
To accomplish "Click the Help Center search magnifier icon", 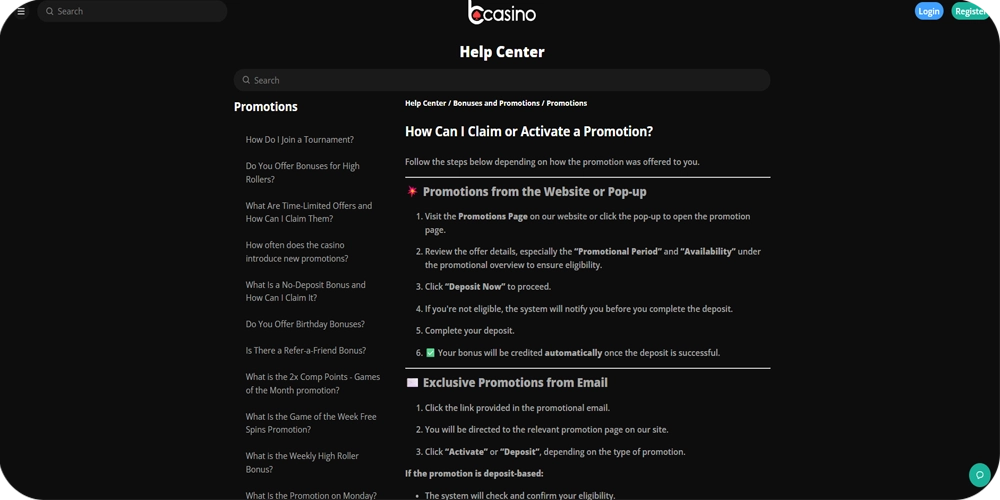I will [x=246, y=80].
